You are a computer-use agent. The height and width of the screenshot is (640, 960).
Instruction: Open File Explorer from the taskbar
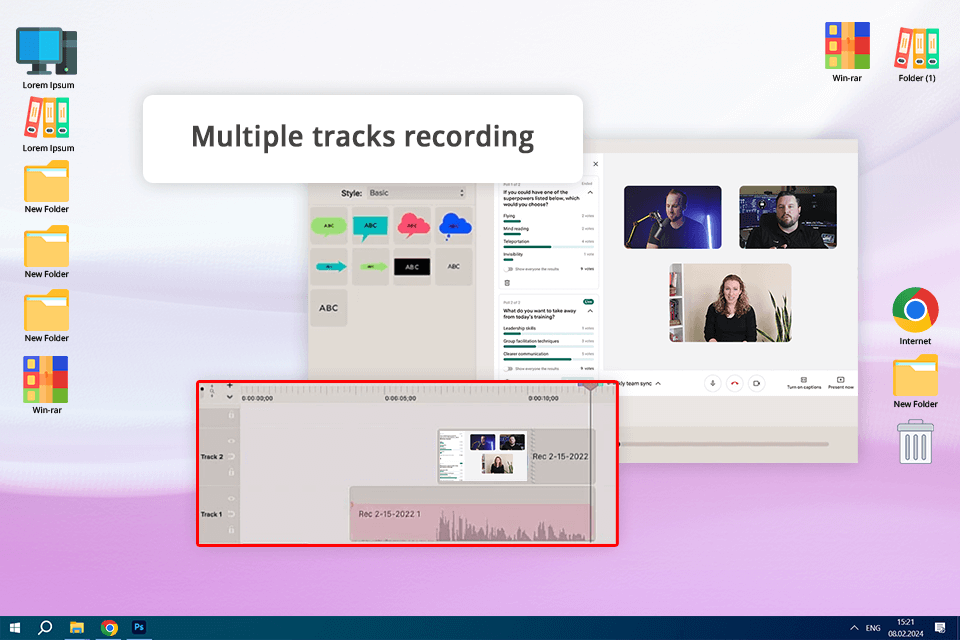[77, 628]
